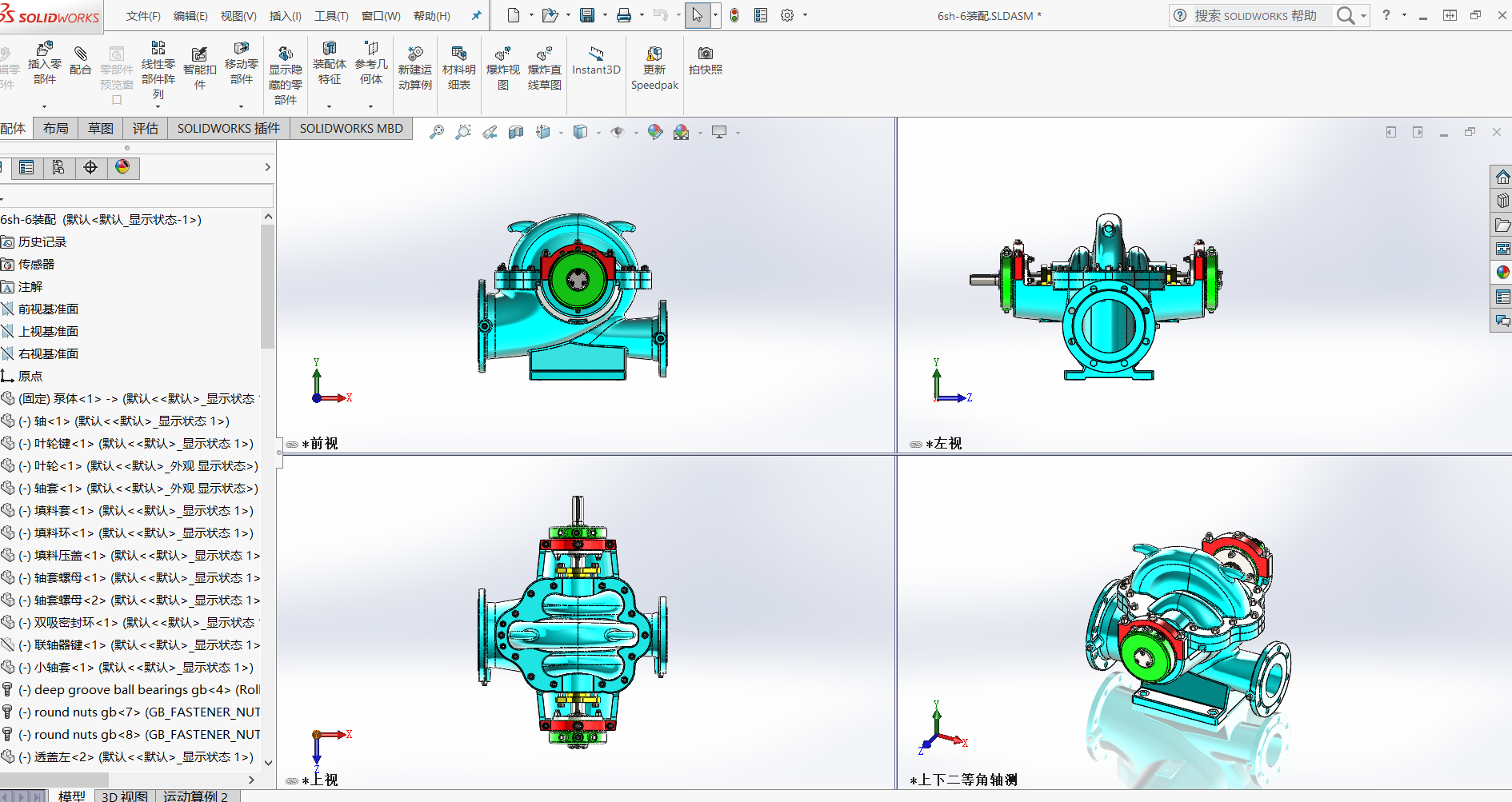
Task: Toggle the menu bar pin icon
Action: (x=477, y=15)
